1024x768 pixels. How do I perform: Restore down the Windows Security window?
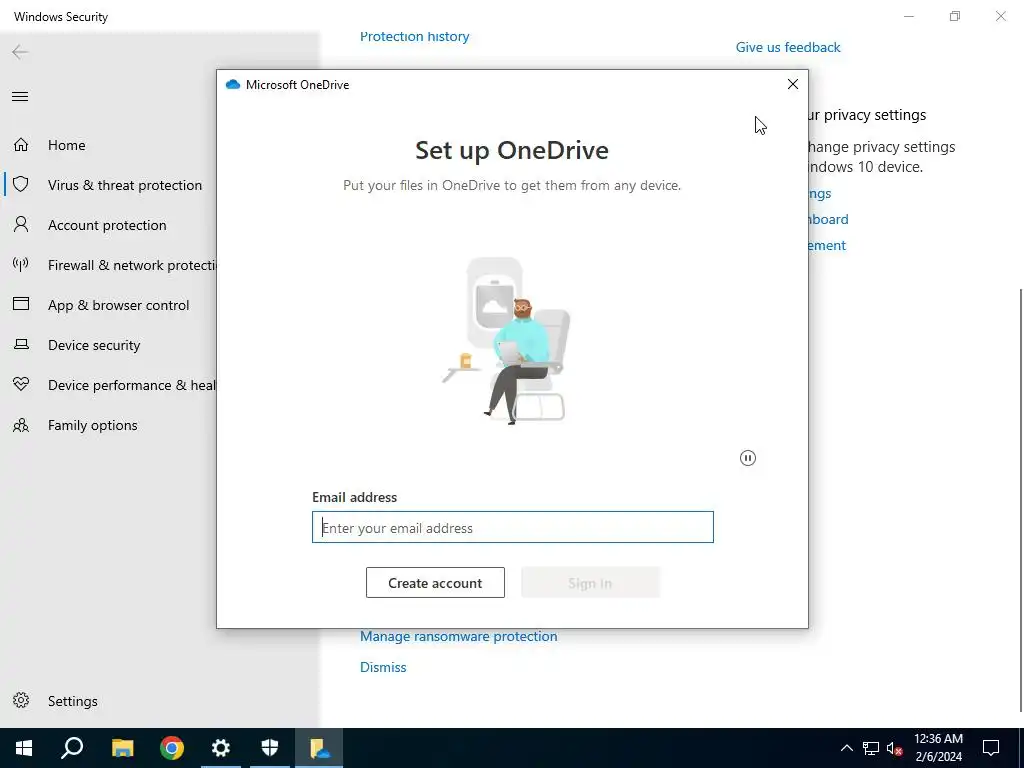(955, 16)
